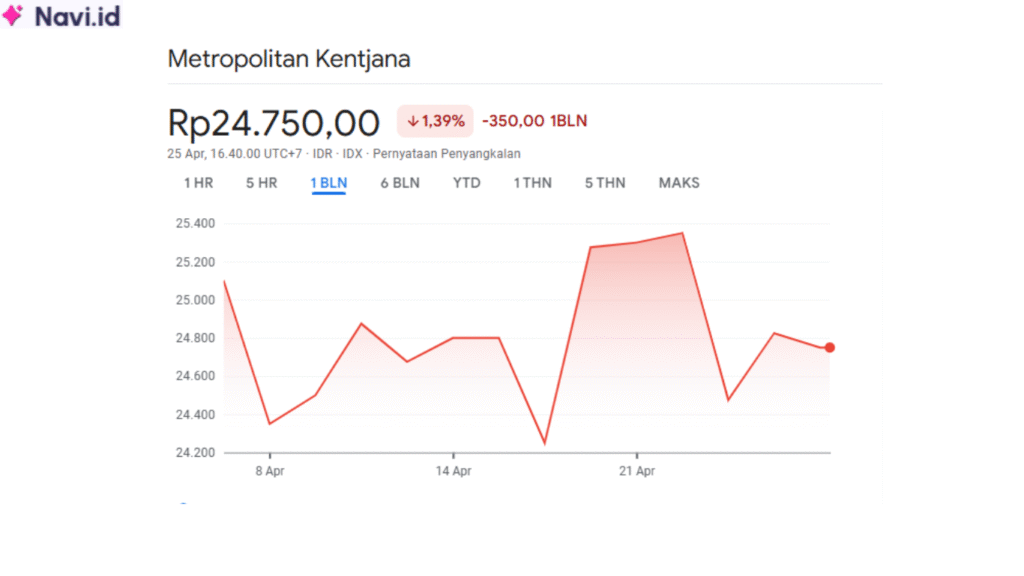Open the 1 THN chart period

[532, 183]
